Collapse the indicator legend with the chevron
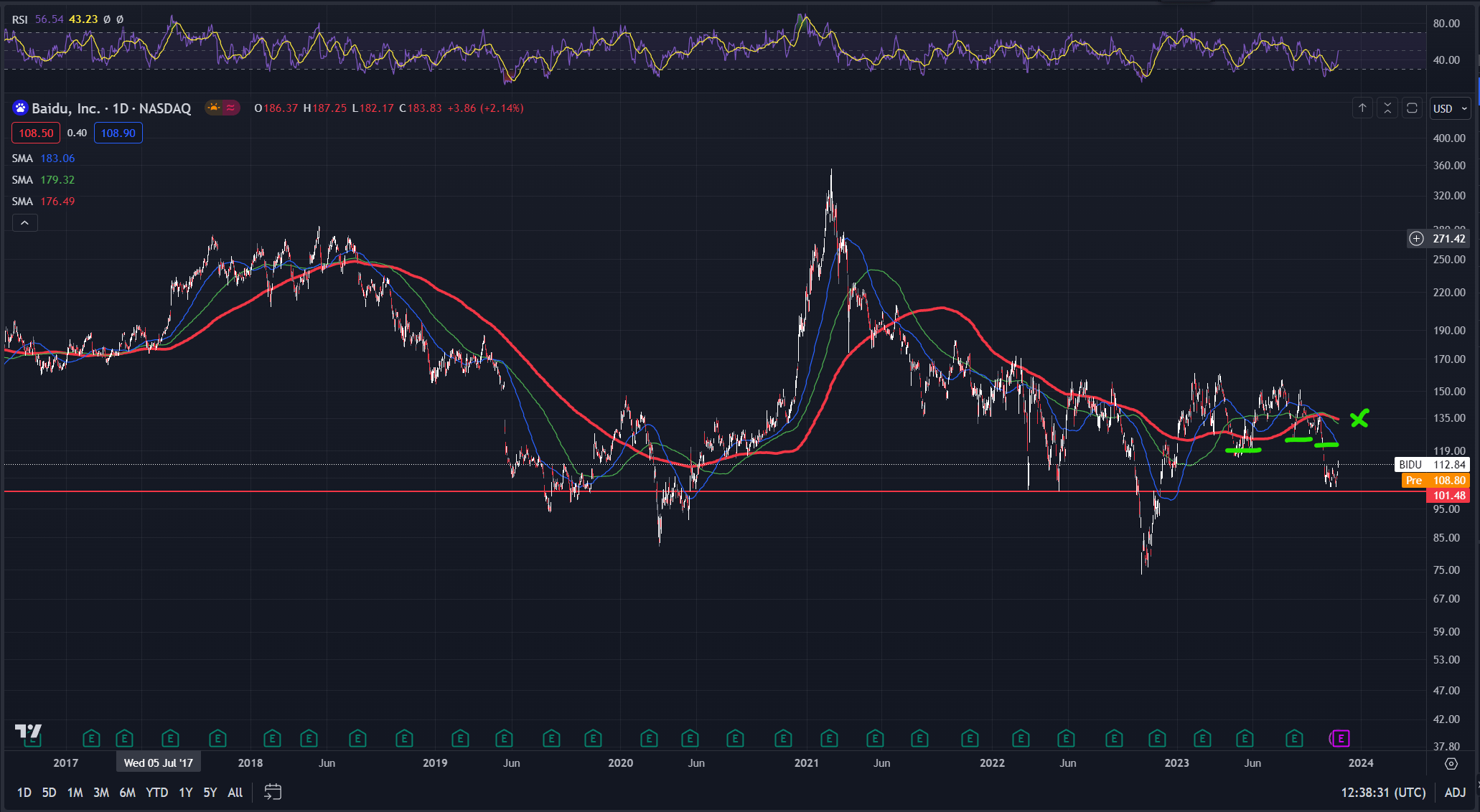This screenshot has height=812, width=1480. [24, 223]
